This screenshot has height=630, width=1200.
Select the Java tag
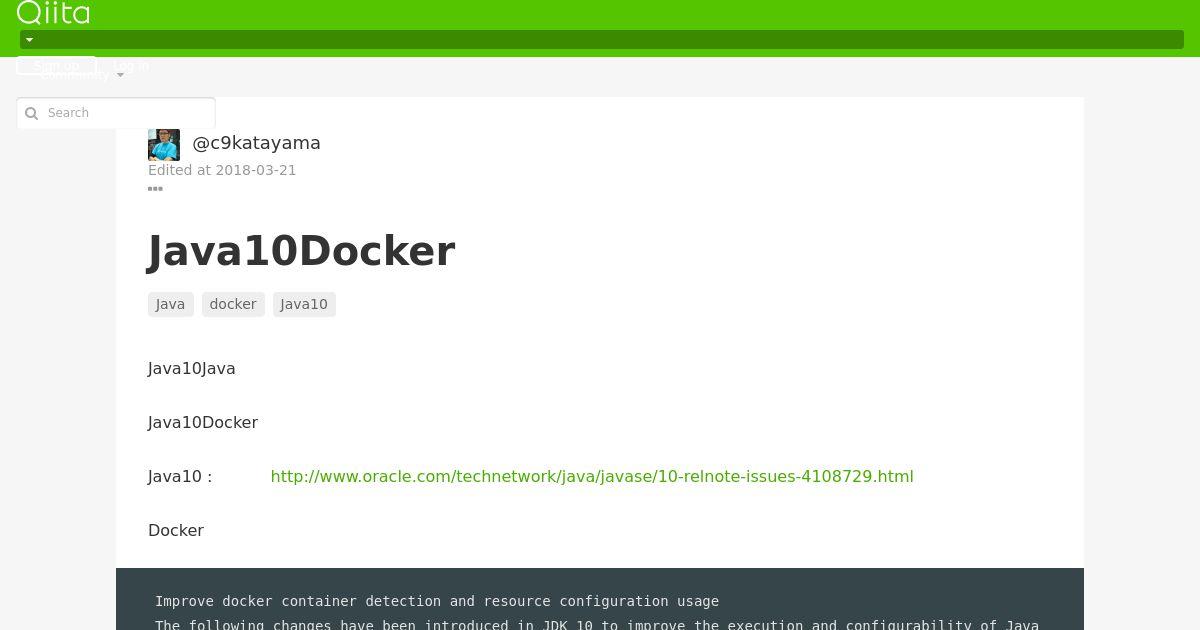point(170,304)
